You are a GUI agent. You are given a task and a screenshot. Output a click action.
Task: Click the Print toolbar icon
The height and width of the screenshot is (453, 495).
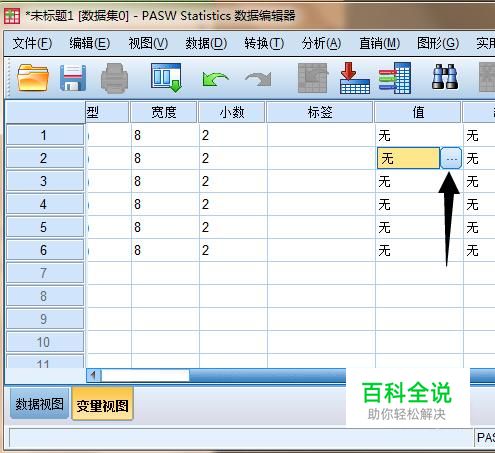[114, 79]
